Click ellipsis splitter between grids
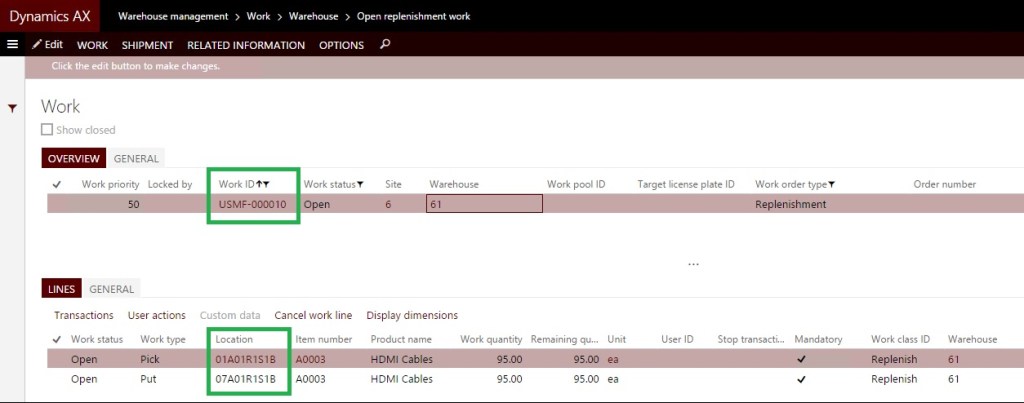The width and height of the screenshot is (1024, 403). 693,265
